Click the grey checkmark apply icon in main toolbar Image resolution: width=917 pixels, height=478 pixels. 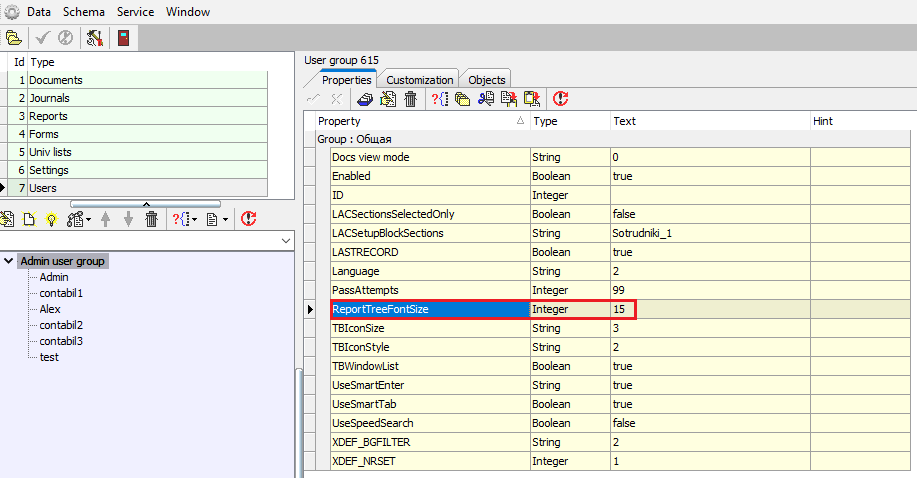[42, 38]
